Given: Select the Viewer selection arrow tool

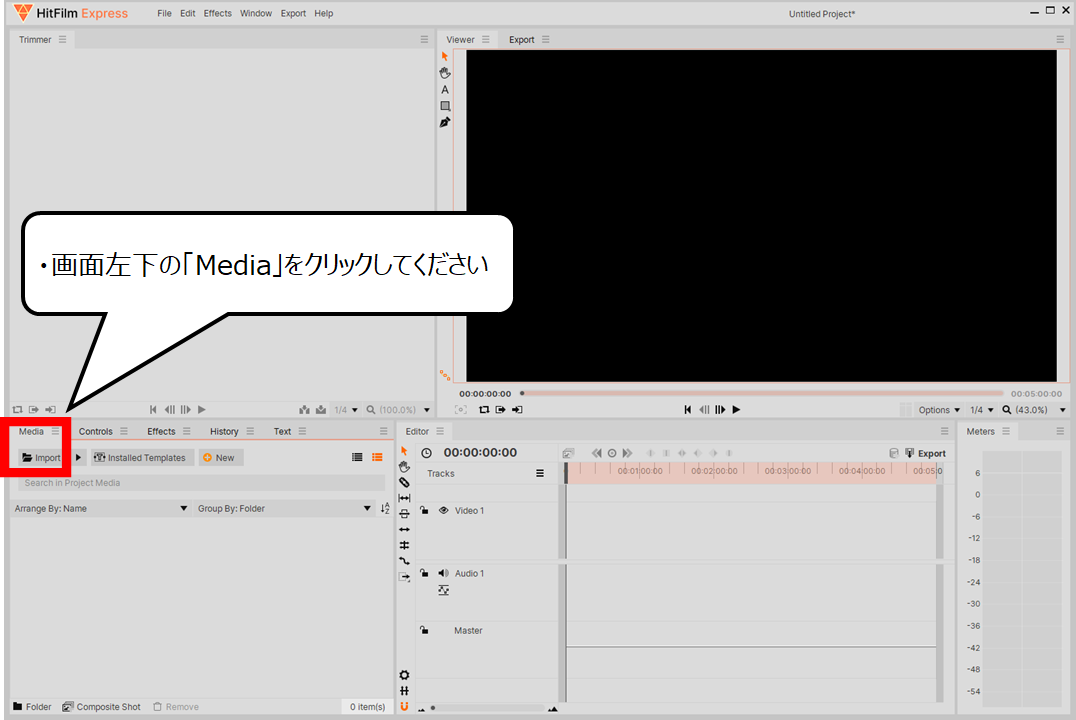Looking at the screenshot, I should click(445, 56).
